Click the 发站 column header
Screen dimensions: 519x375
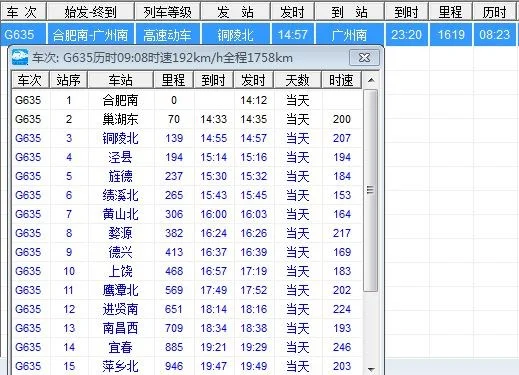point(235,12)
